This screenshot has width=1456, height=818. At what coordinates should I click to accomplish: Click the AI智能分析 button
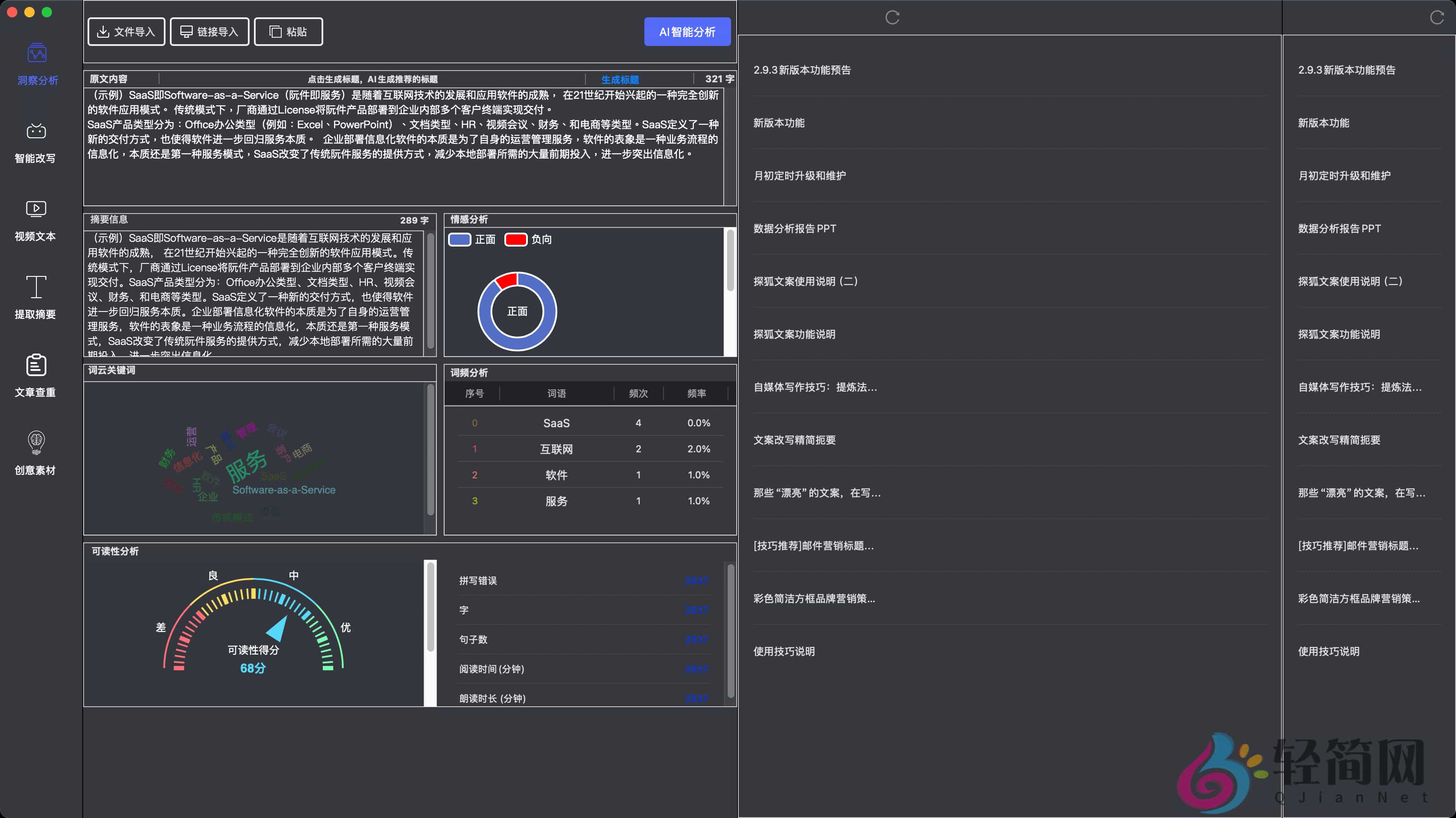pos(687,32)
